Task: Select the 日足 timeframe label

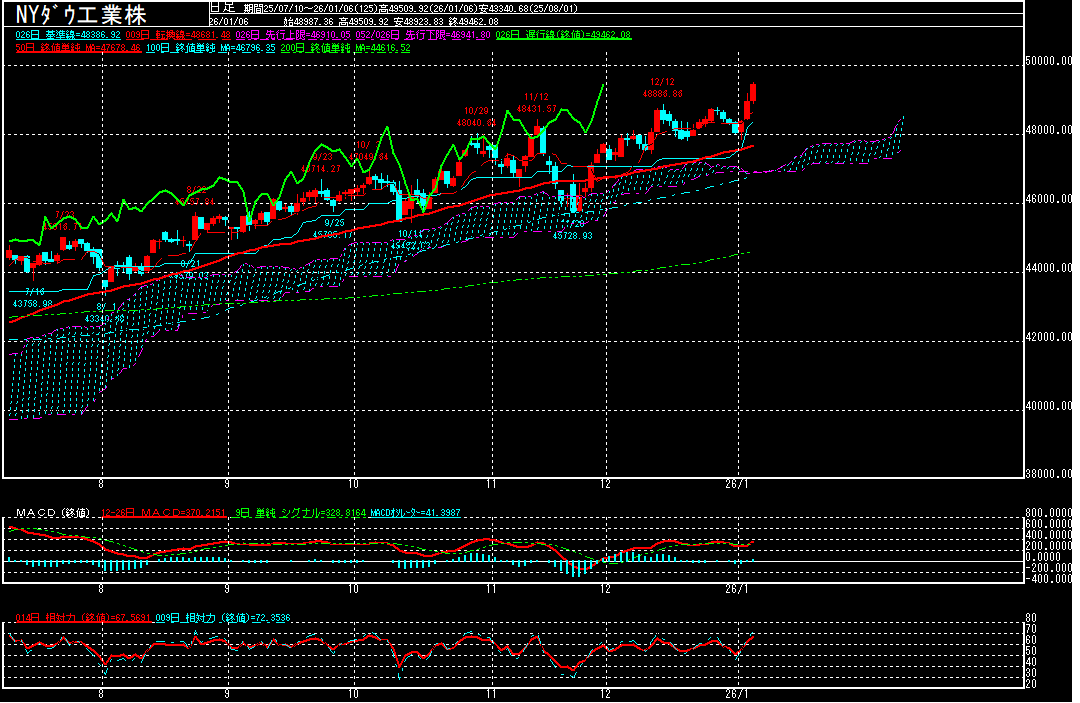Action: (221, 7)
